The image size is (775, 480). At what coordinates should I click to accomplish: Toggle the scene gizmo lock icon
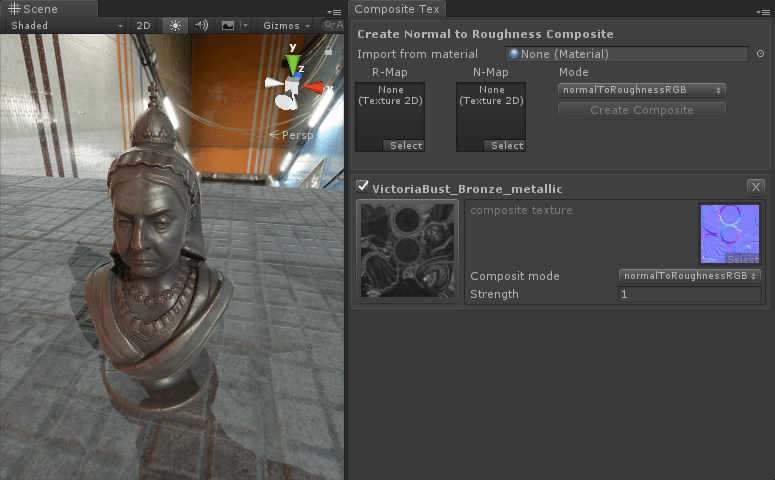click(x=327, y=51)
